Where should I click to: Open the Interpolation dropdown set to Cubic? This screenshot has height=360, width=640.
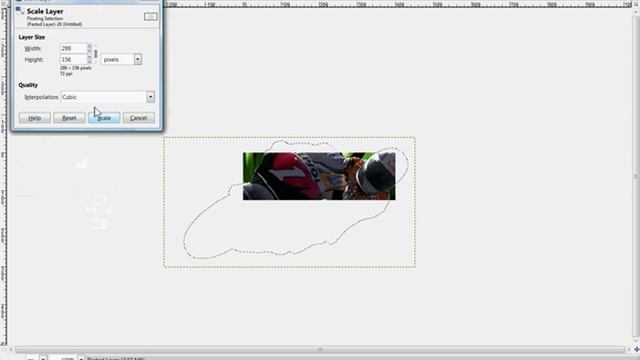[x=108, y=97]
